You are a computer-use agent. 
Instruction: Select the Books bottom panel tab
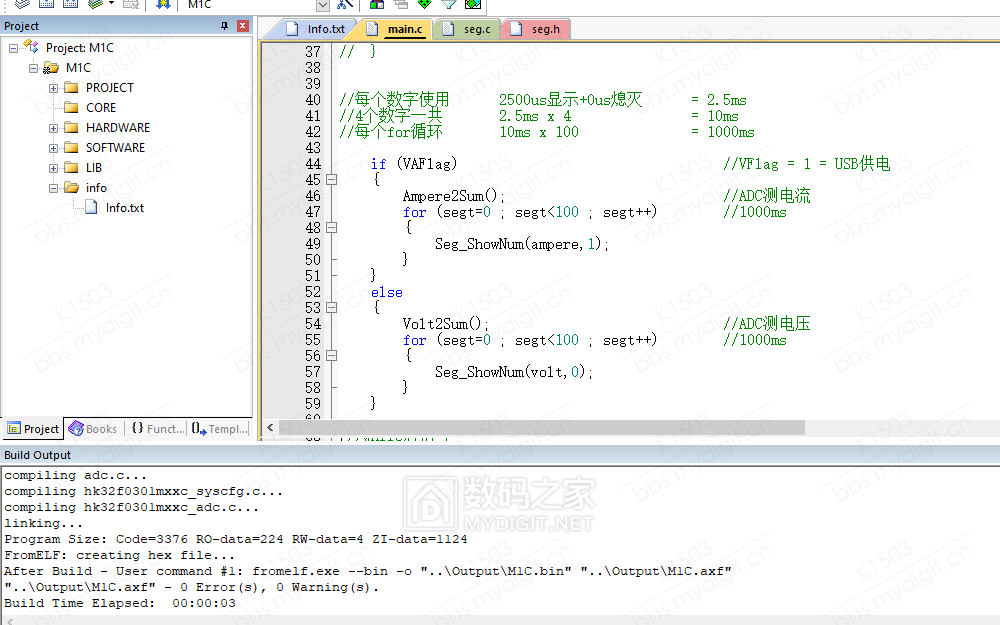coord(93,429)
